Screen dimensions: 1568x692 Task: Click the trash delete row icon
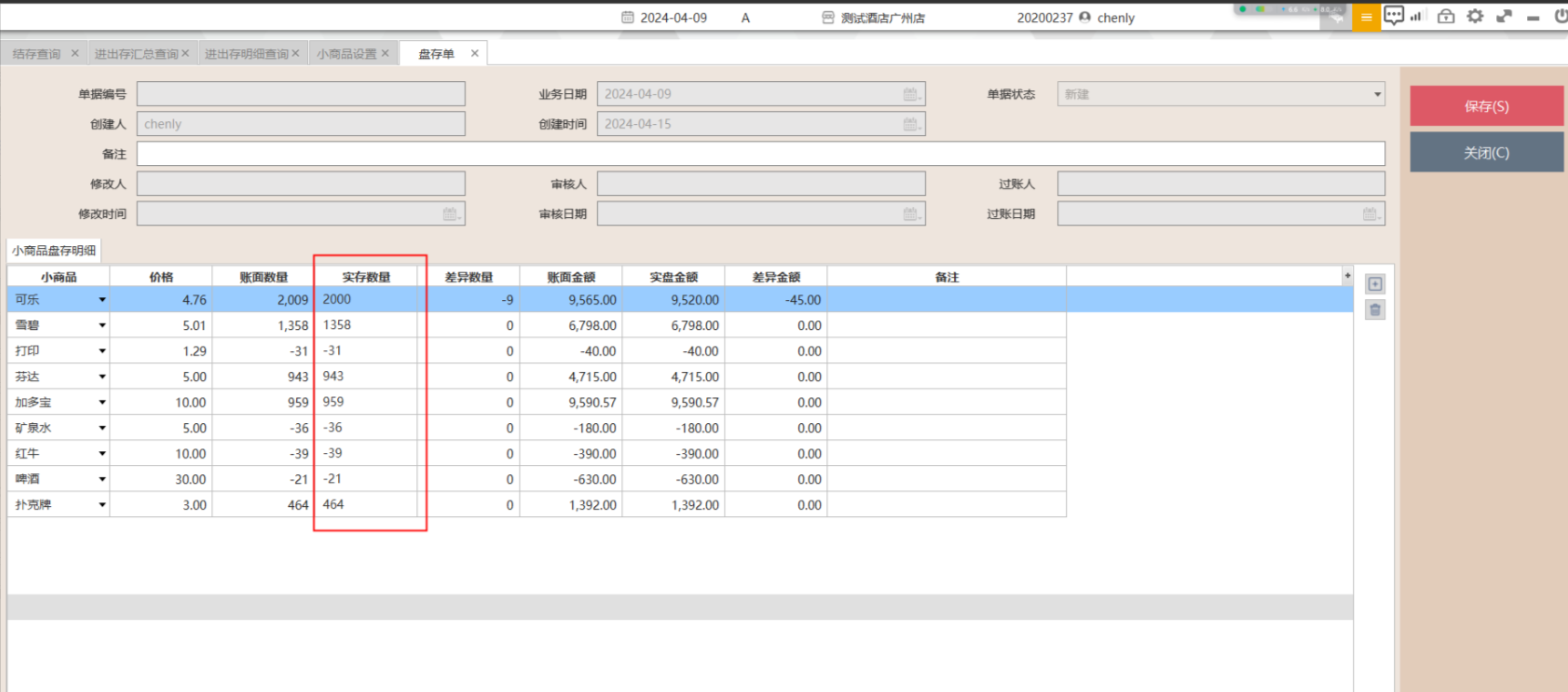tap(1375, 310)
